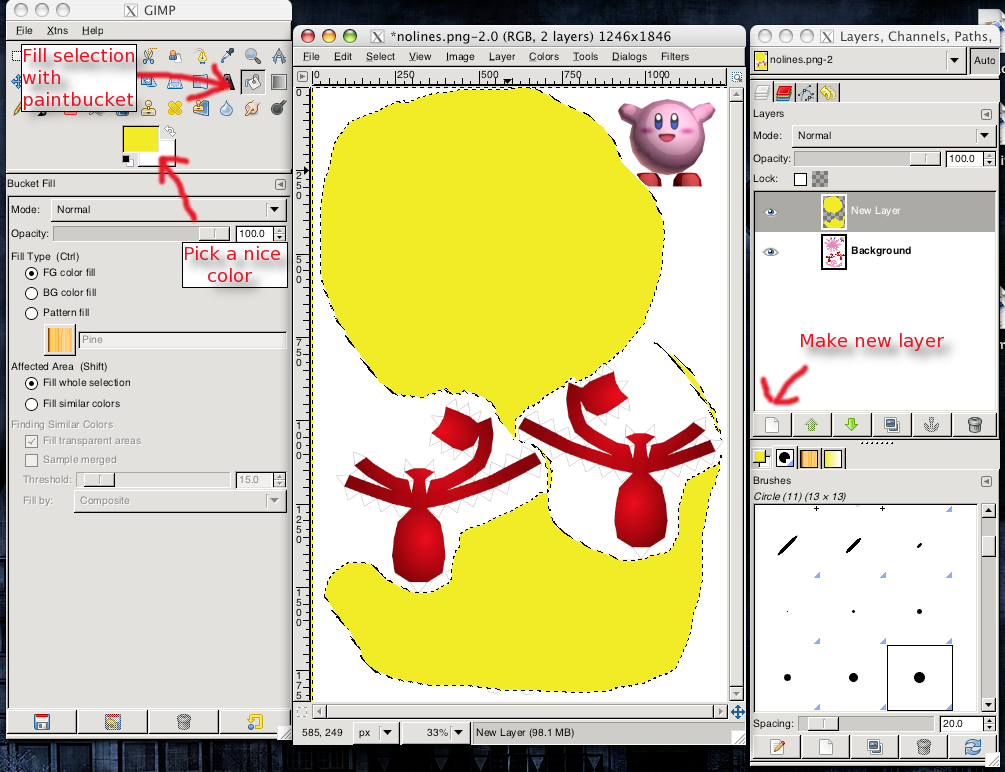Anchor the floating layer
The height and width of the screenshot is (772, 1005).
point(931,424)
